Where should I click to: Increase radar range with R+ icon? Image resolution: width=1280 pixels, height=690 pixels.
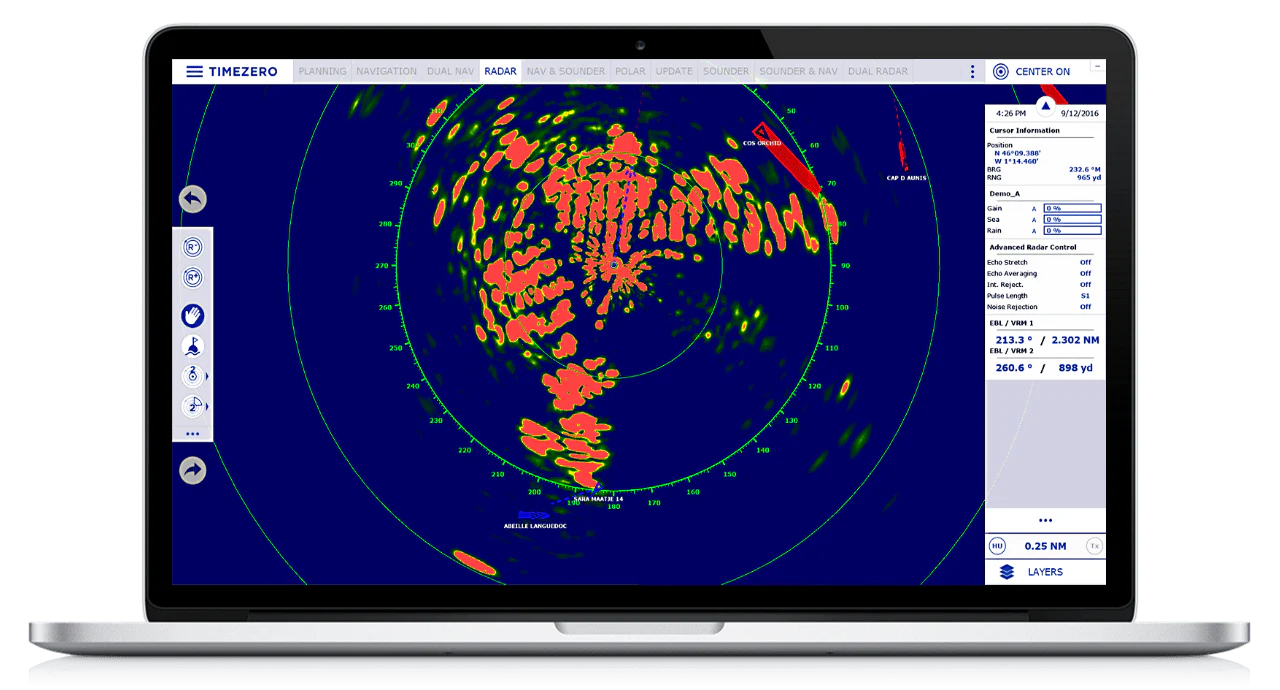point(193,278)
